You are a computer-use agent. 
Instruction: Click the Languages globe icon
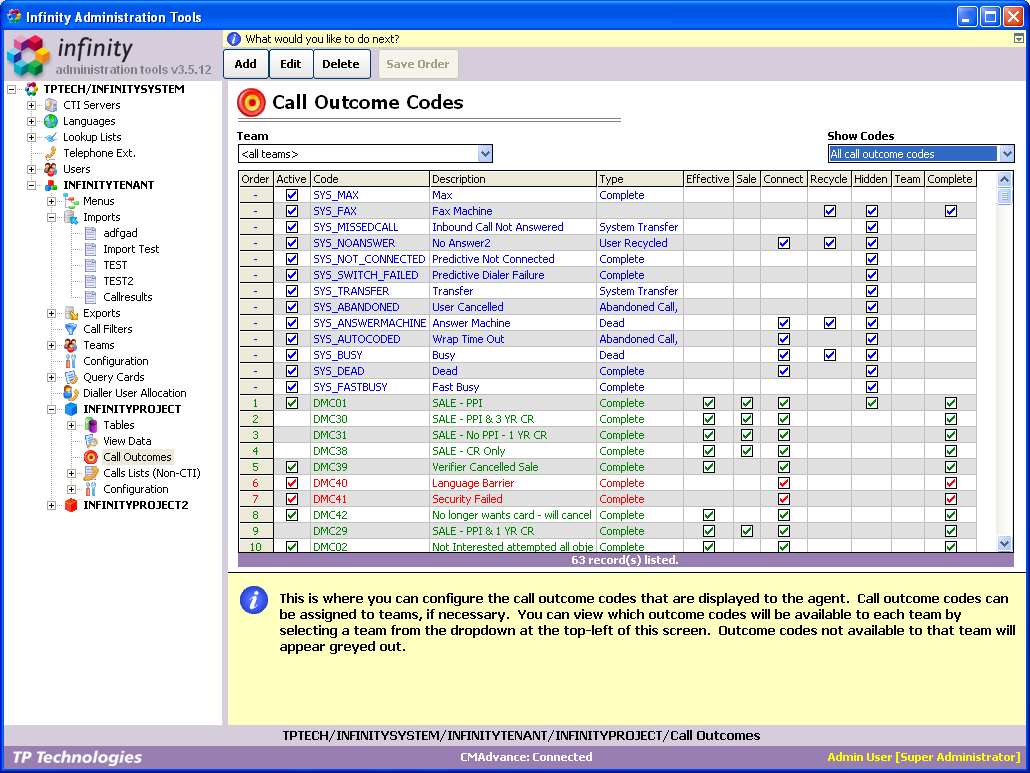point(51,121)
